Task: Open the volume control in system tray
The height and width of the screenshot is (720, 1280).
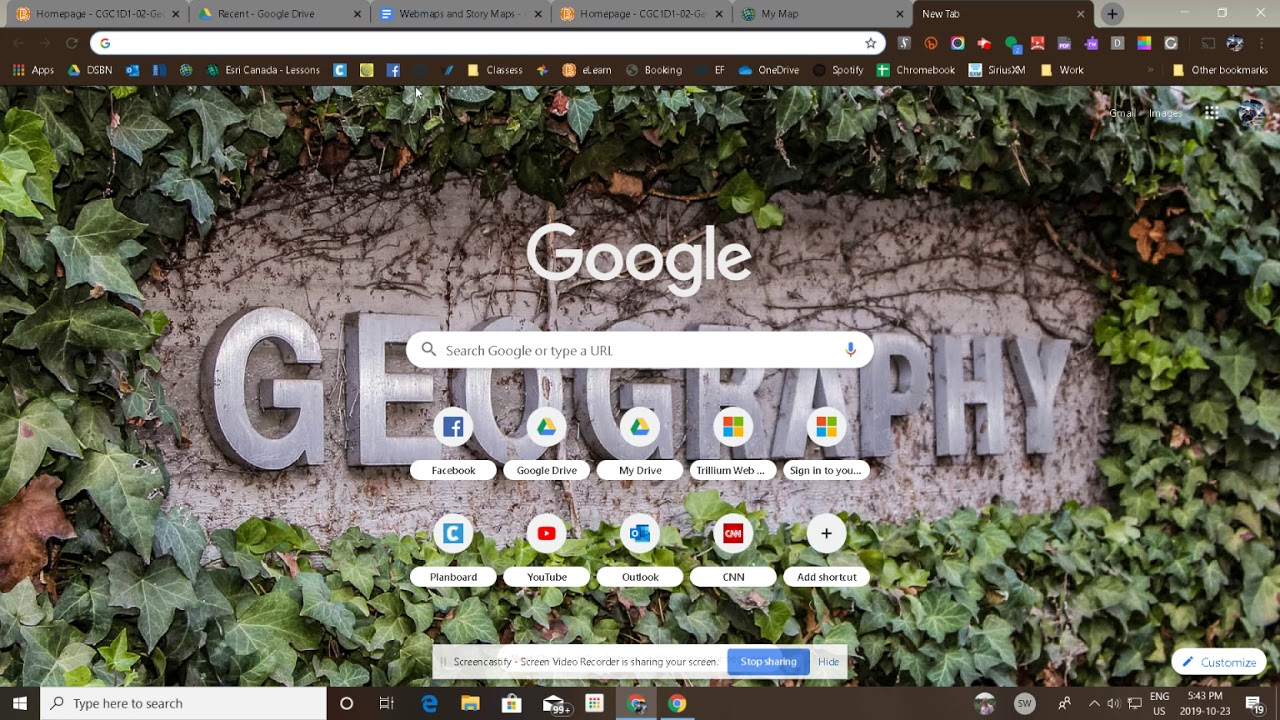Action: point(1114,703)
